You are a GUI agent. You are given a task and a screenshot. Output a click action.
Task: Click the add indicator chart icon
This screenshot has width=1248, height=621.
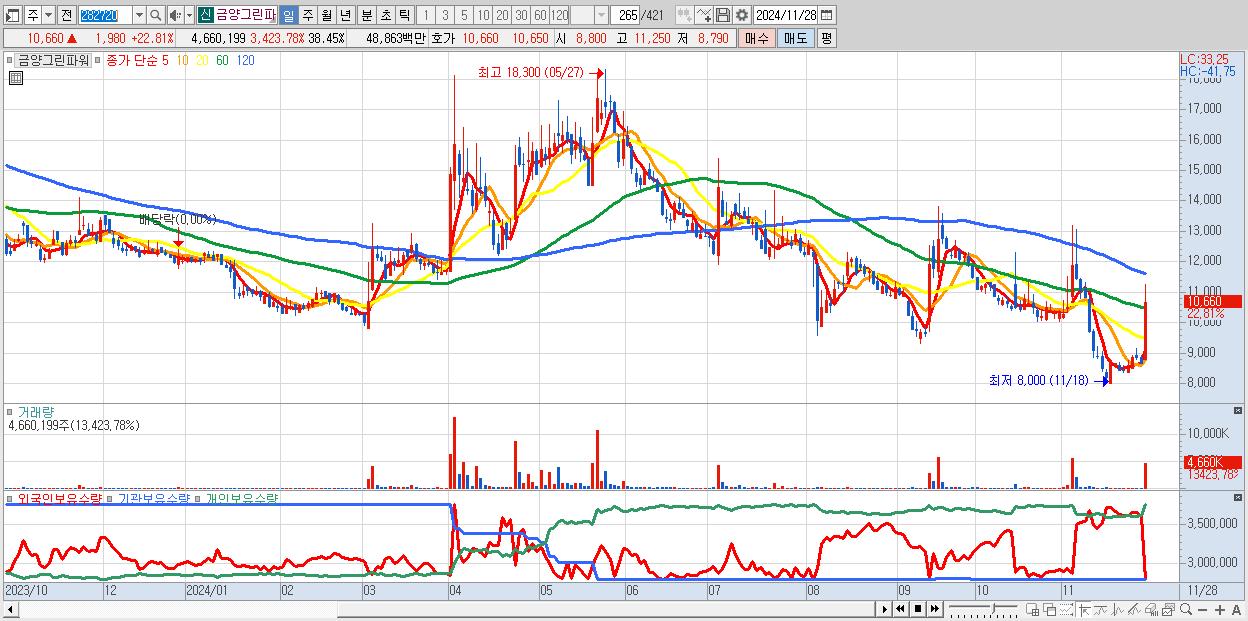(x=704, y=15)
